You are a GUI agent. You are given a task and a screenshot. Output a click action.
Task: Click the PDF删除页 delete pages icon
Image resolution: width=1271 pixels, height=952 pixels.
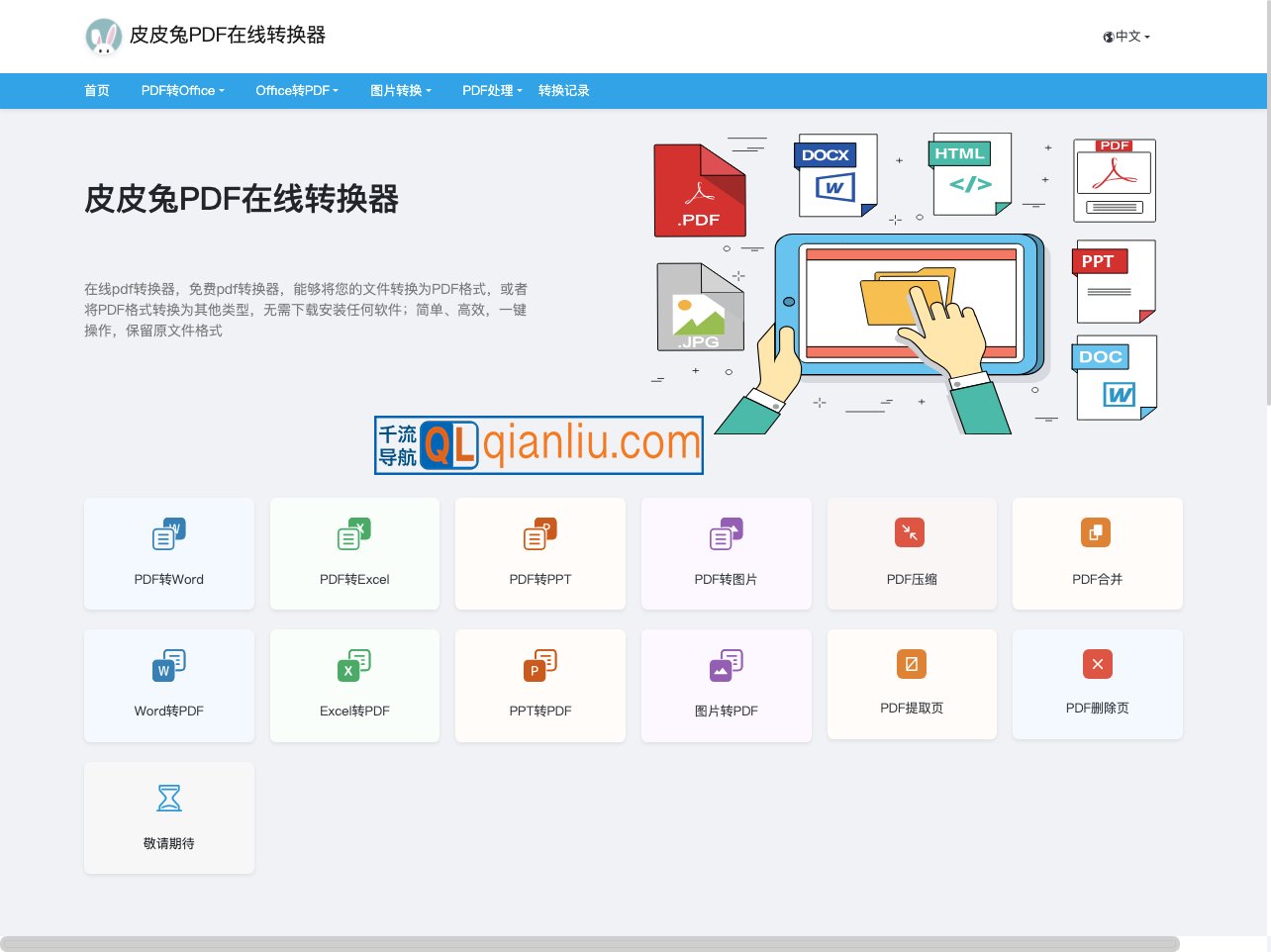pos(1097,664)
